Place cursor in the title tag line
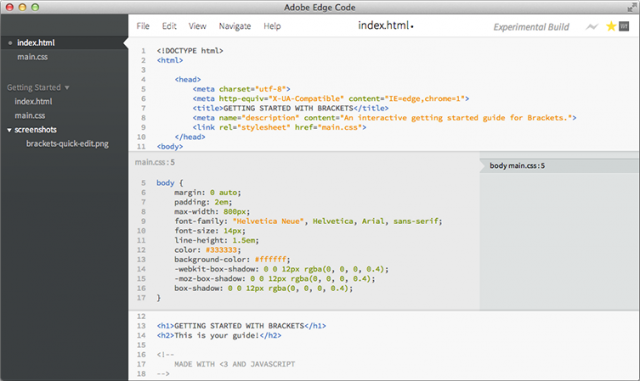This screenshot has height=381, width=640. [x=290, y=108]
